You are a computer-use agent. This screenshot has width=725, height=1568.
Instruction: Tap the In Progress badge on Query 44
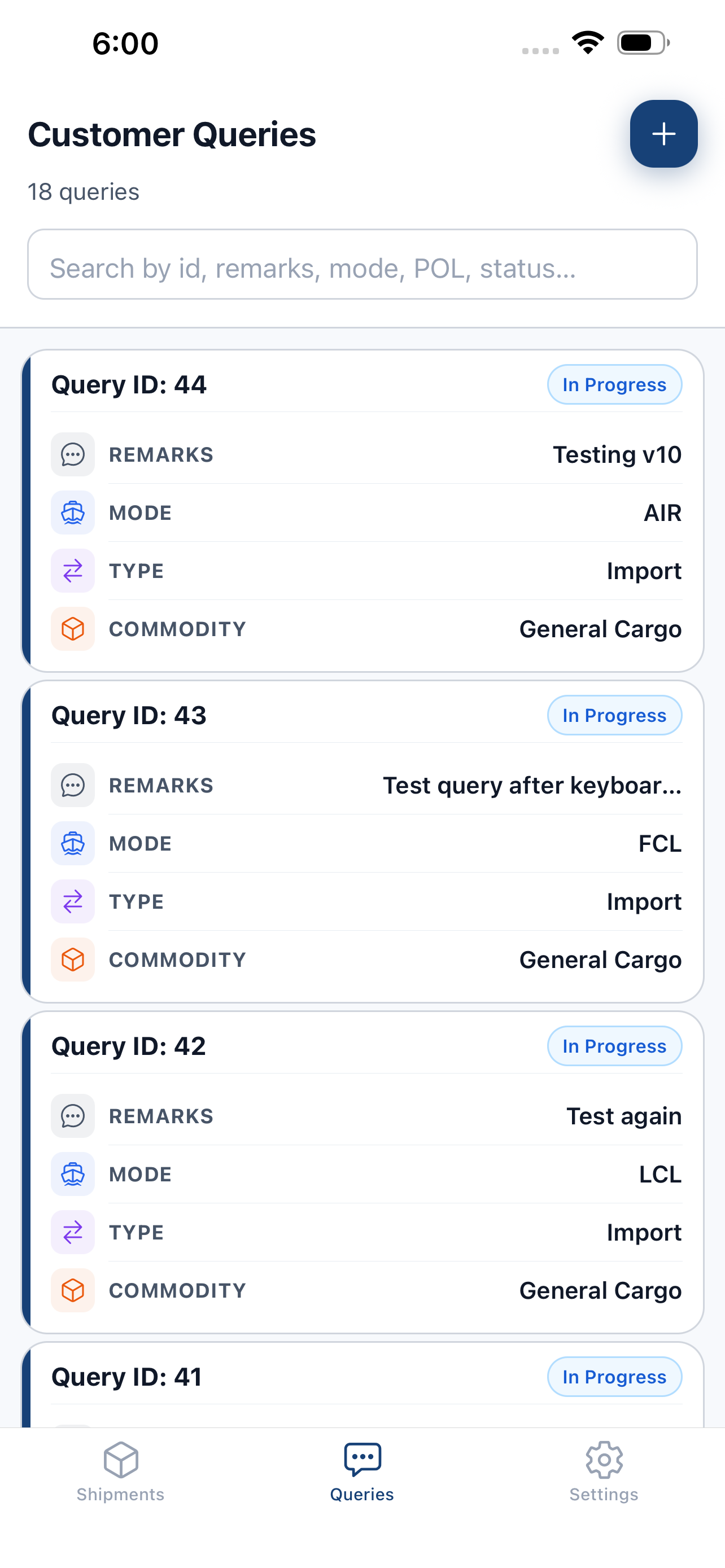pyautogui.click(x=615, y=385)
